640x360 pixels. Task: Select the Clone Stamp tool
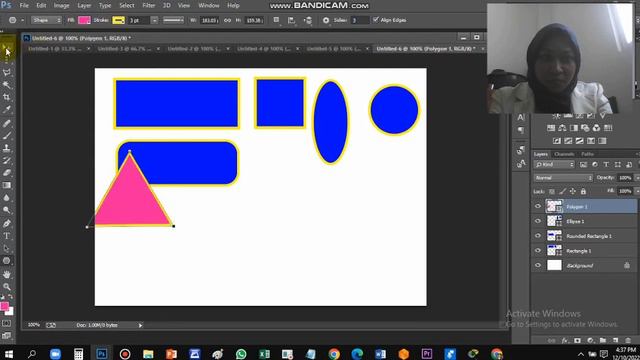[7, 148]
